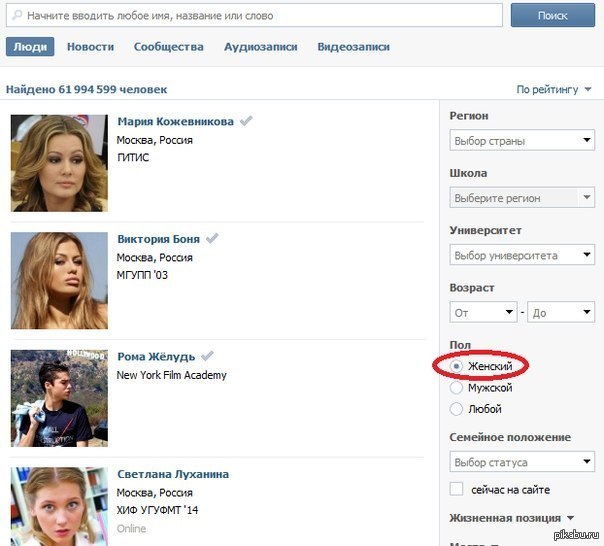
Task: Focus the search text field at top
Action: 260,17
